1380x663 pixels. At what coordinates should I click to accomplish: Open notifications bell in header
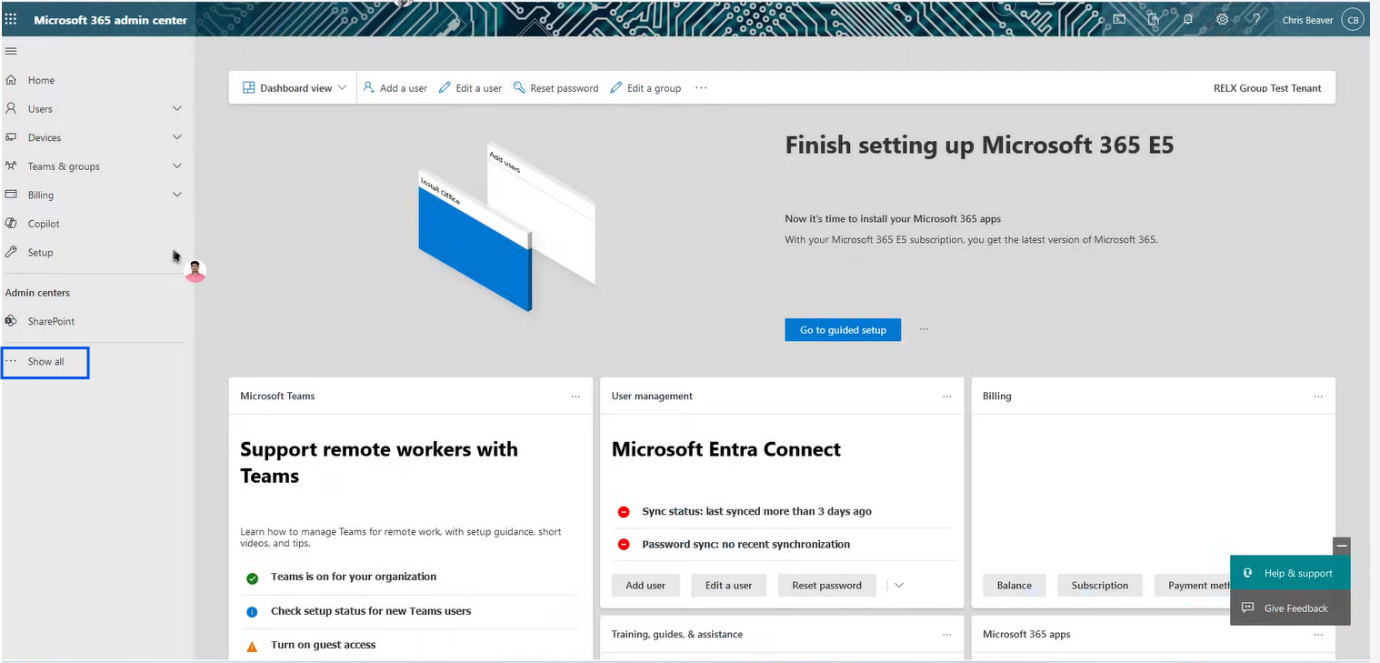click(x=1187, y=19)
